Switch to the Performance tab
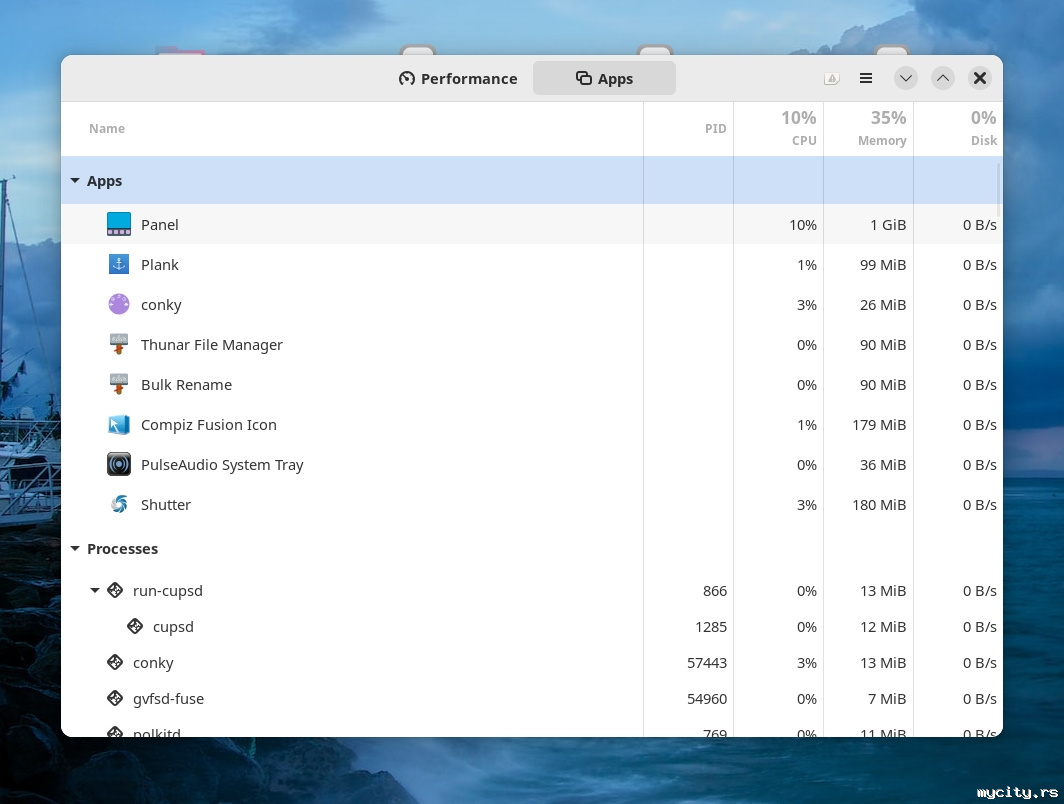 click(x=458, y=79)
